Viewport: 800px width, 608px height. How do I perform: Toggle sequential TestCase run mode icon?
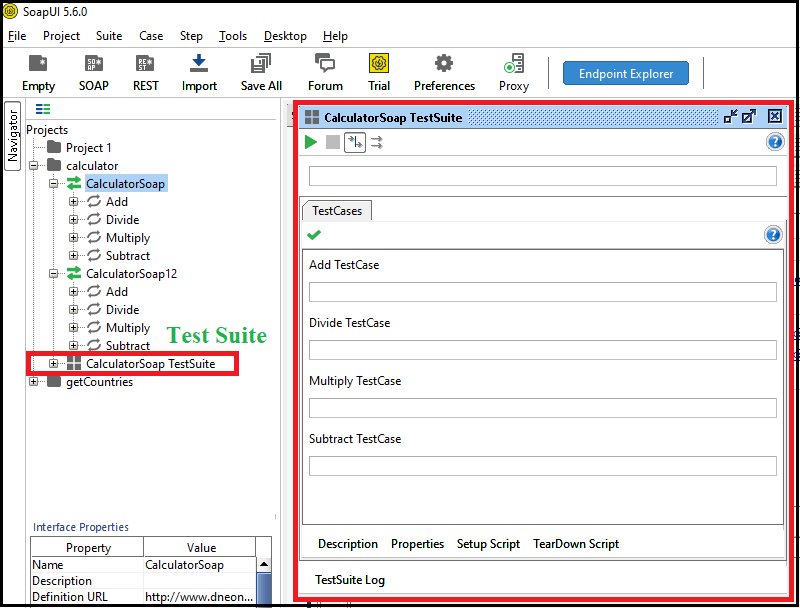pos(355,142)
